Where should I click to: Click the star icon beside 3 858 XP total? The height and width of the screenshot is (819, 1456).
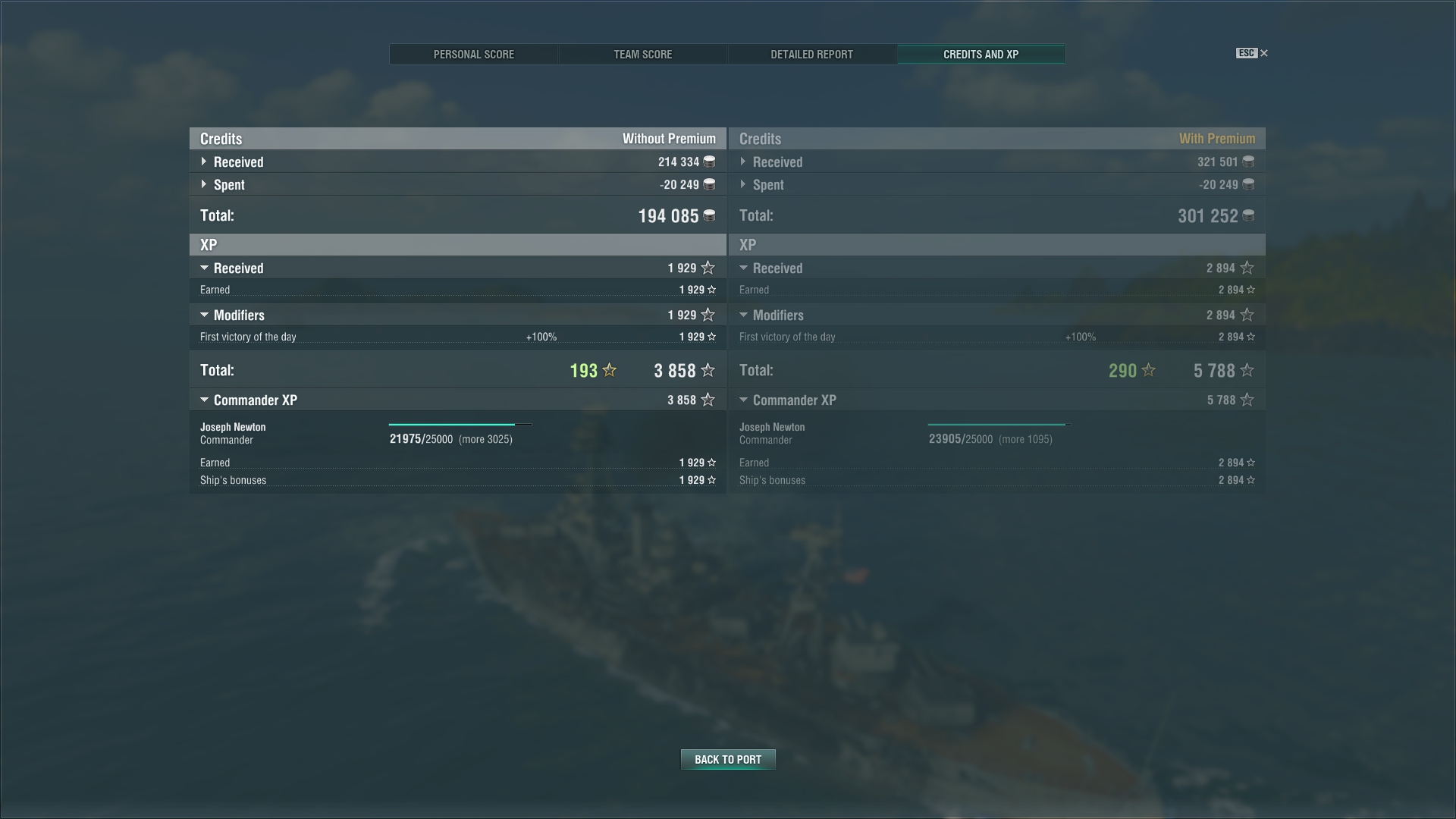tap(708, 370)
